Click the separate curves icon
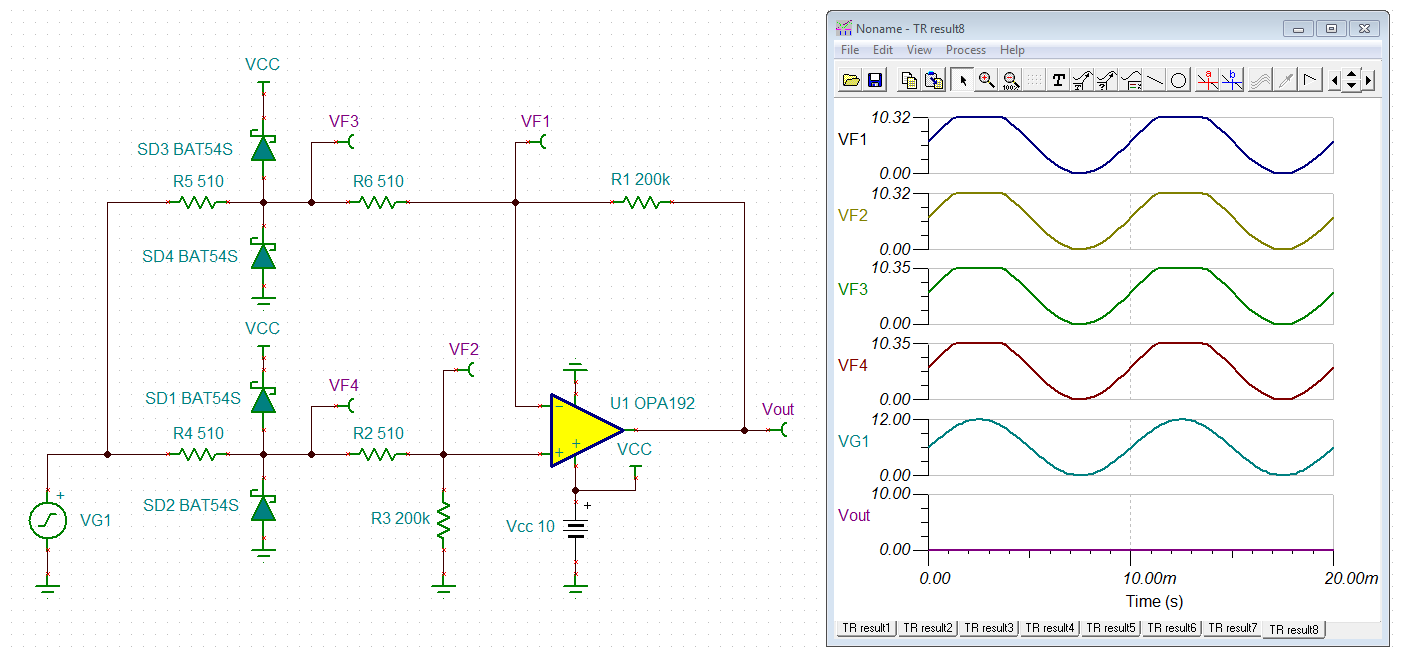The height and width of the screenshot is (658, 1402). coord(1261,80)
